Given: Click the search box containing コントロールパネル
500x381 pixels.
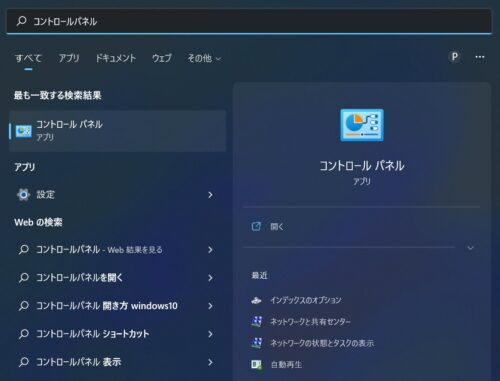Looking at the screenshot, I should [249, 21].
